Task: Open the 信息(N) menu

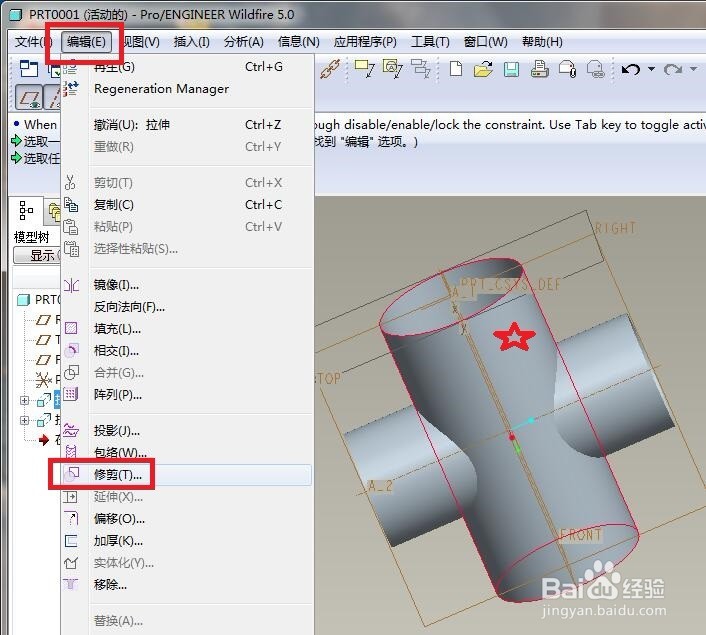Action: click(299, 42)
